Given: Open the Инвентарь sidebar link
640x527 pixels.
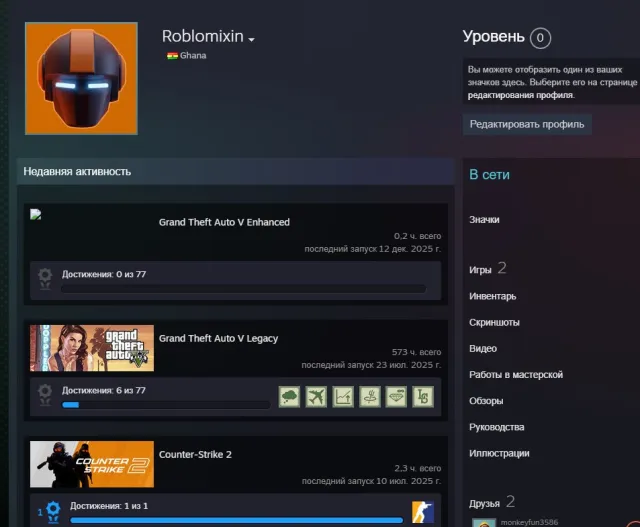Looking at the screenshot, I should tap(493, 296).
